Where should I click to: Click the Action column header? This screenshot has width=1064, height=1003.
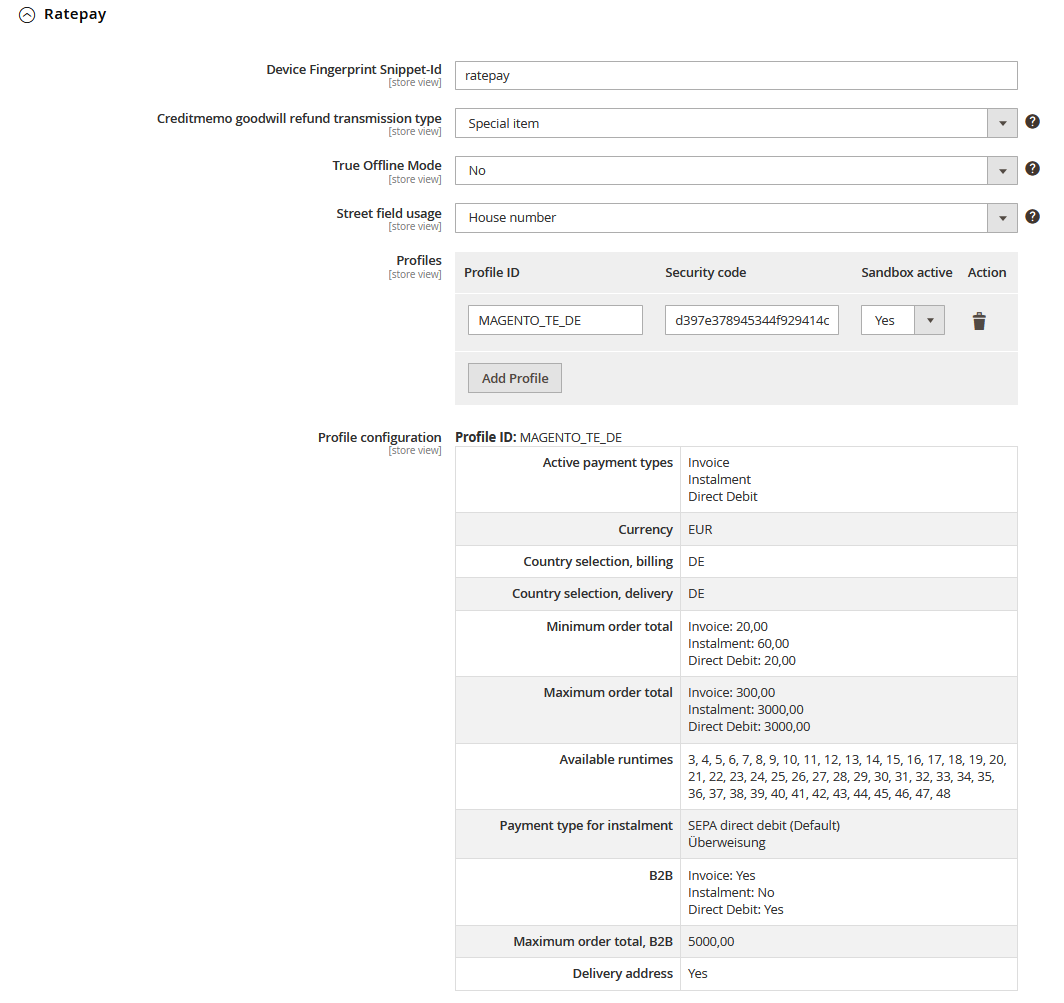tap(986, 272)
